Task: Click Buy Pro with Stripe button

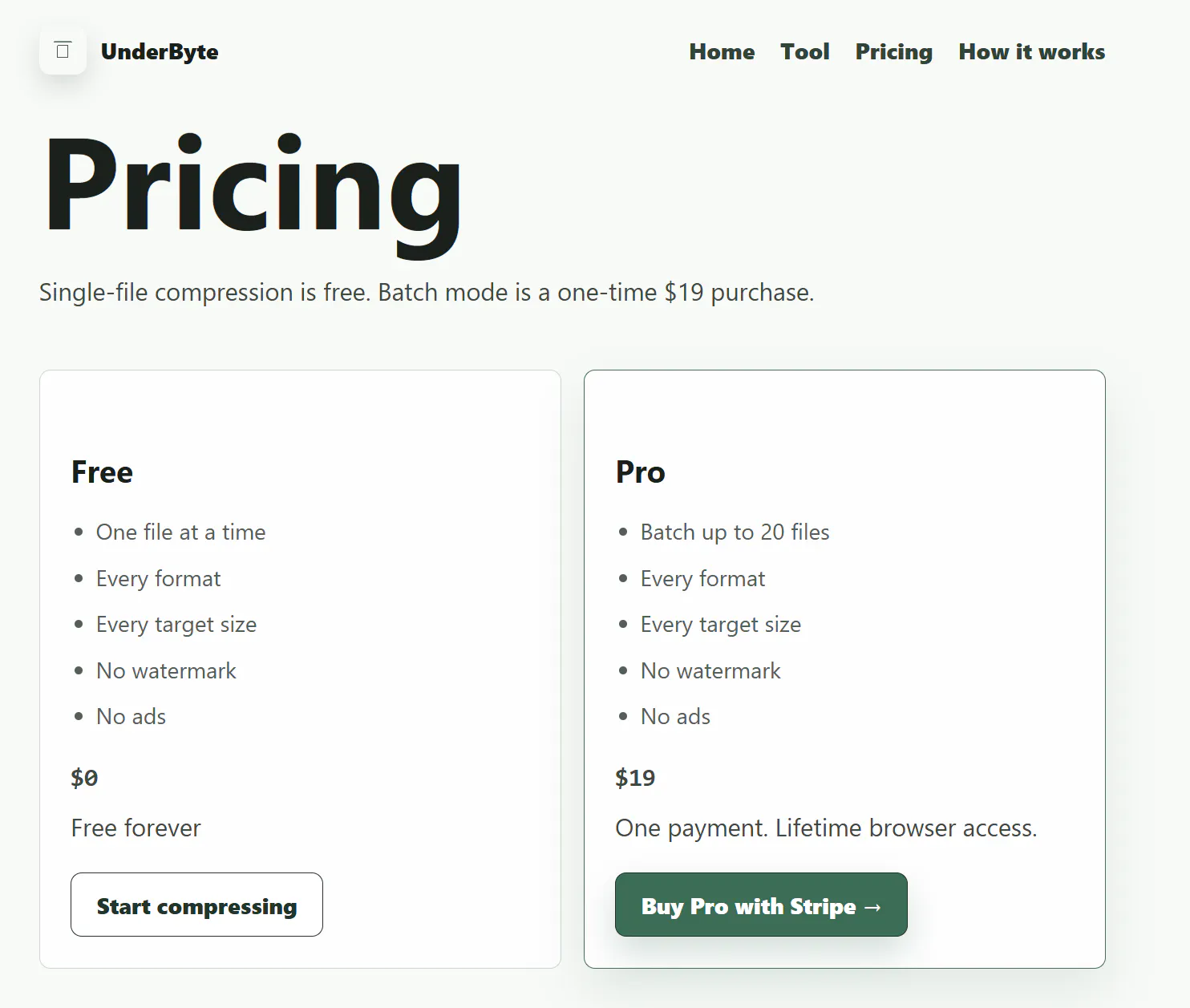Action: click(x=761, y=905)
